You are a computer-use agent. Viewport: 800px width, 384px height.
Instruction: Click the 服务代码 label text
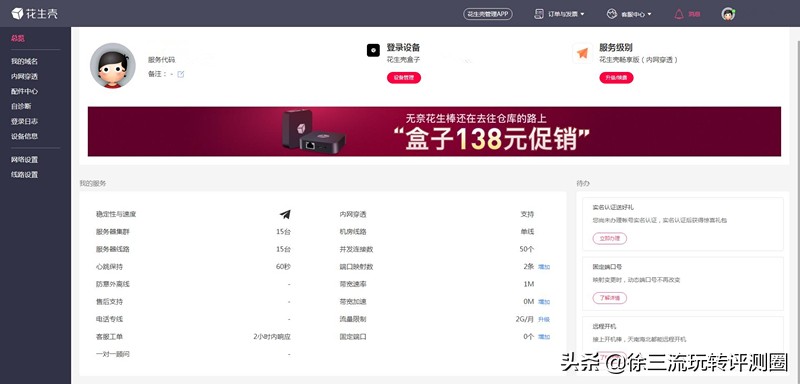161,60
